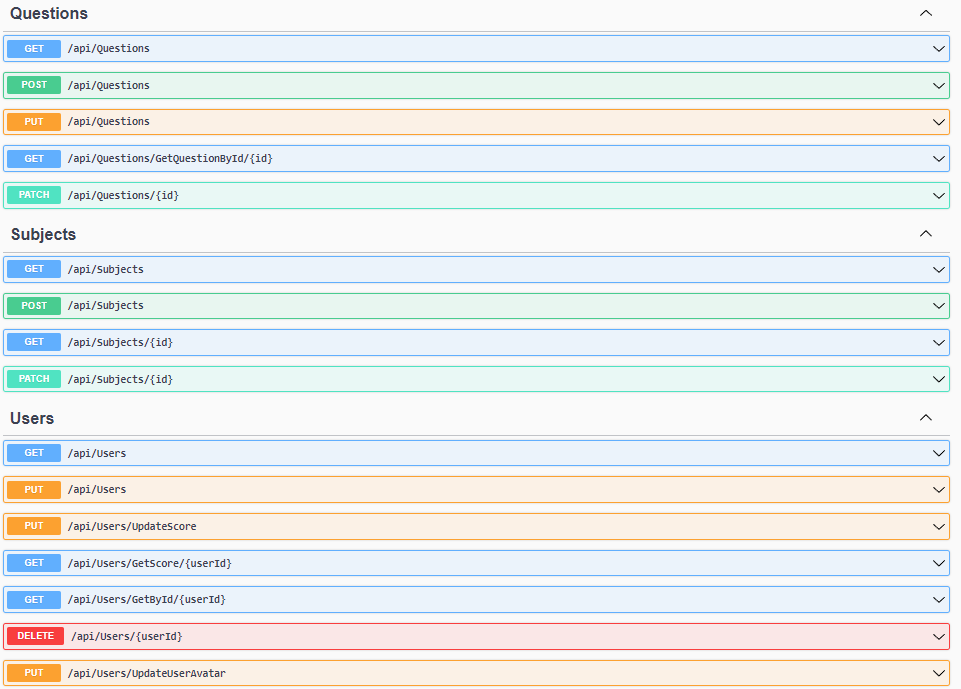
Task: Click /api/Users path text in GET row
Action: (x=97, y=453)
